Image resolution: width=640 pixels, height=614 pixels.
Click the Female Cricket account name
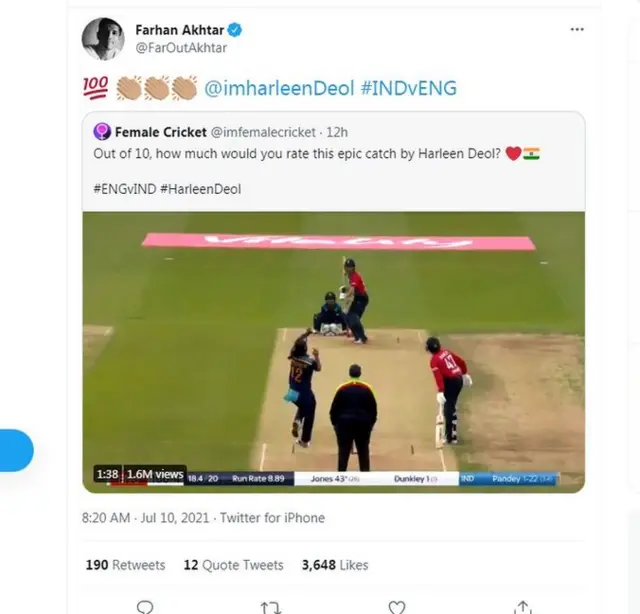(161, 132)
